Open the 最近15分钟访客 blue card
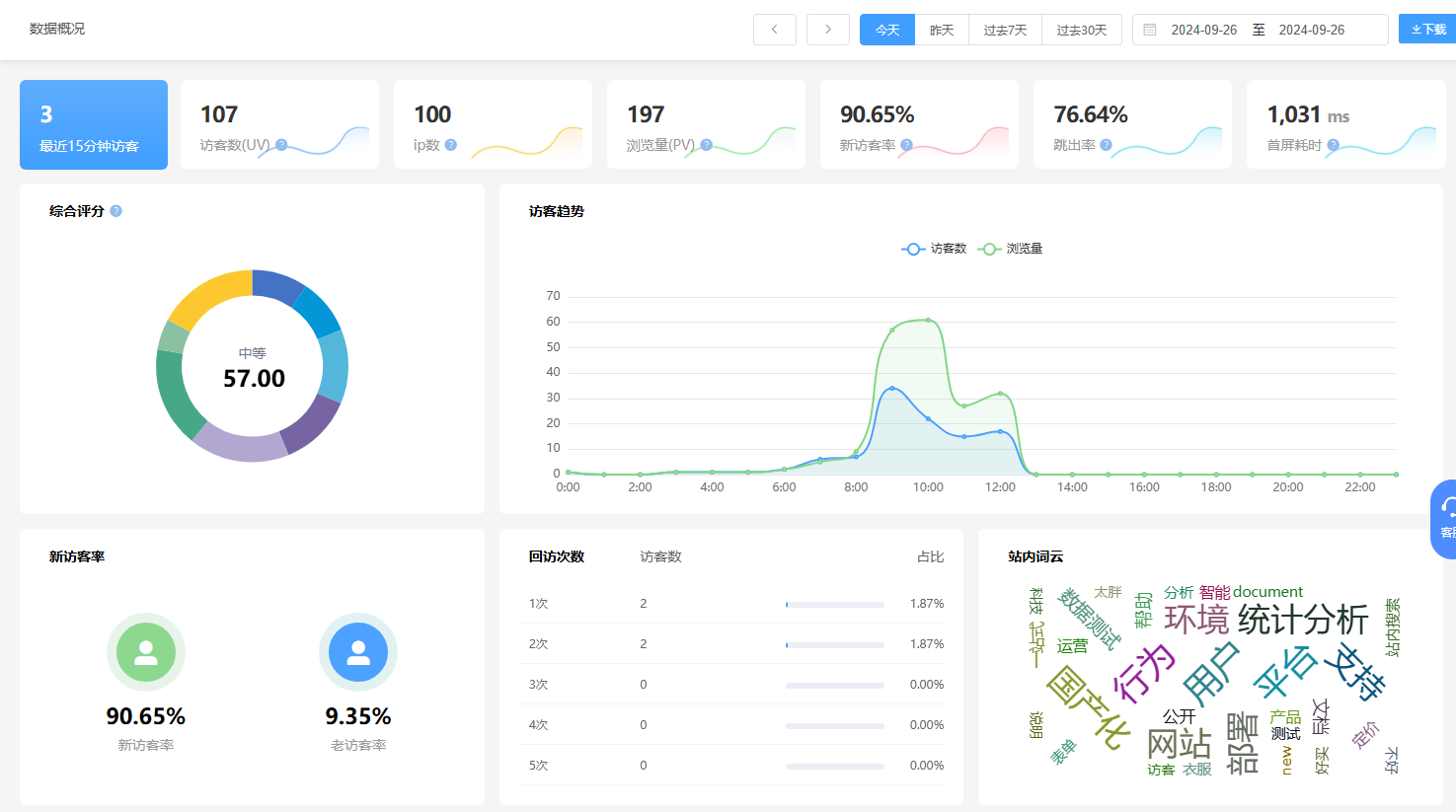 [94, 125]
